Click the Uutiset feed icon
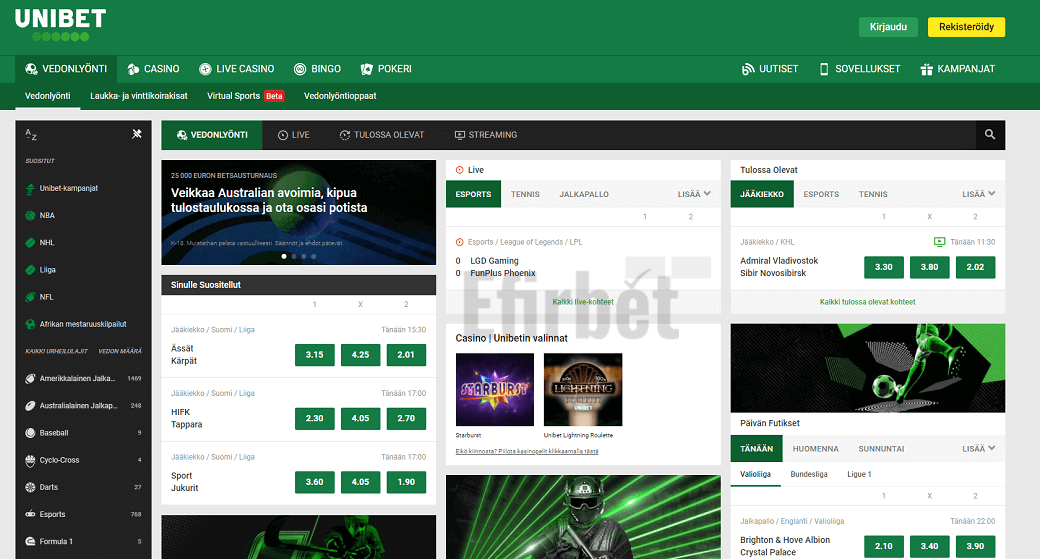Screen dimensions: 1040x559 click(748, 69)
